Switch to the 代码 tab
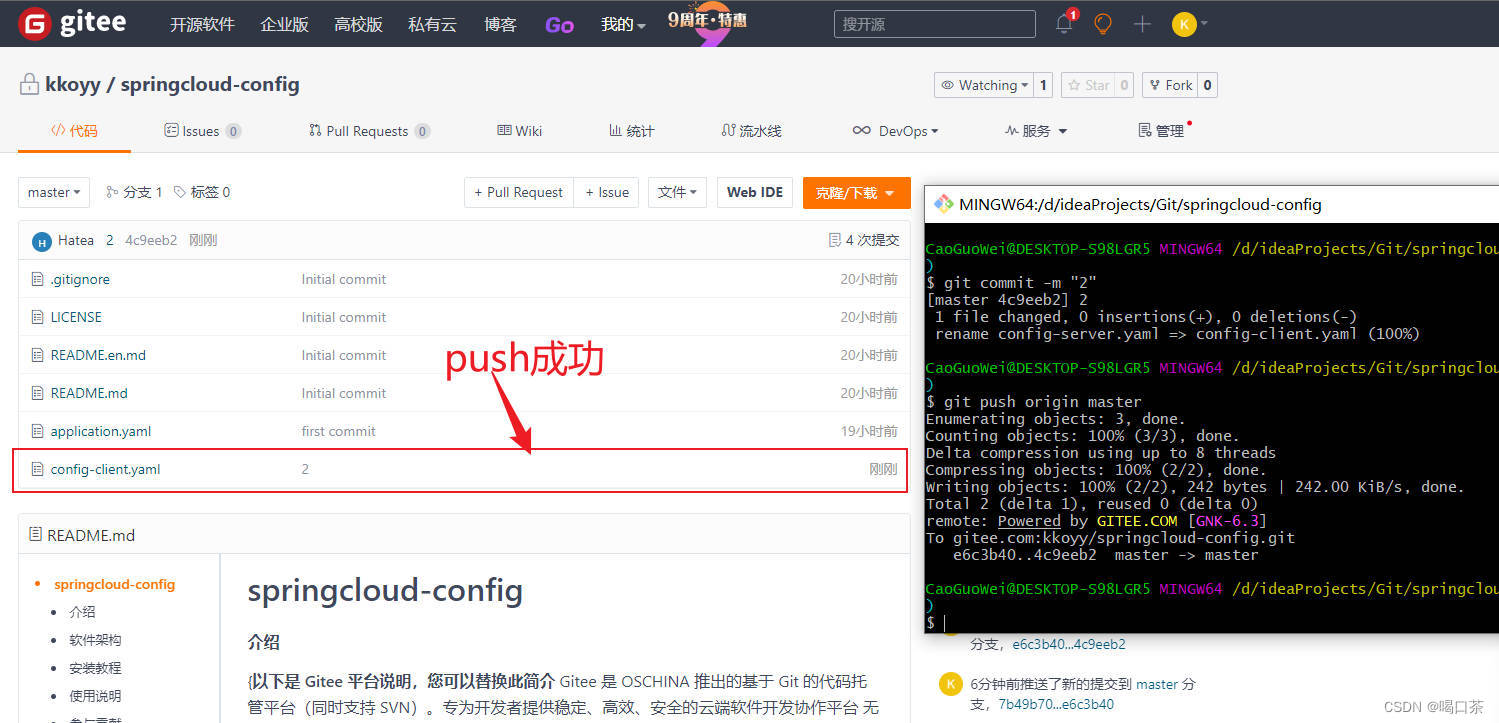1499x723 pixels. pos(74,130)
